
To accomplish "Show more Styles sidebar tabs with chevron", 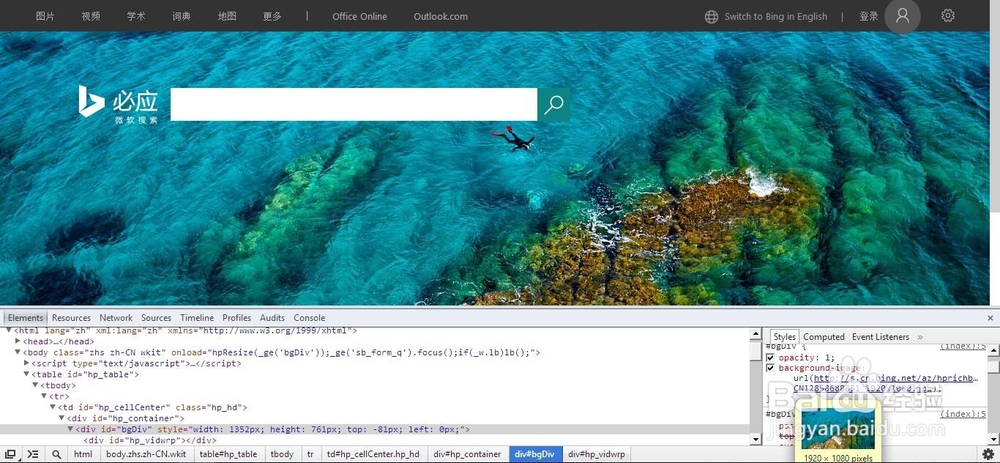I will pyautogui.click(x=920, y=337).
